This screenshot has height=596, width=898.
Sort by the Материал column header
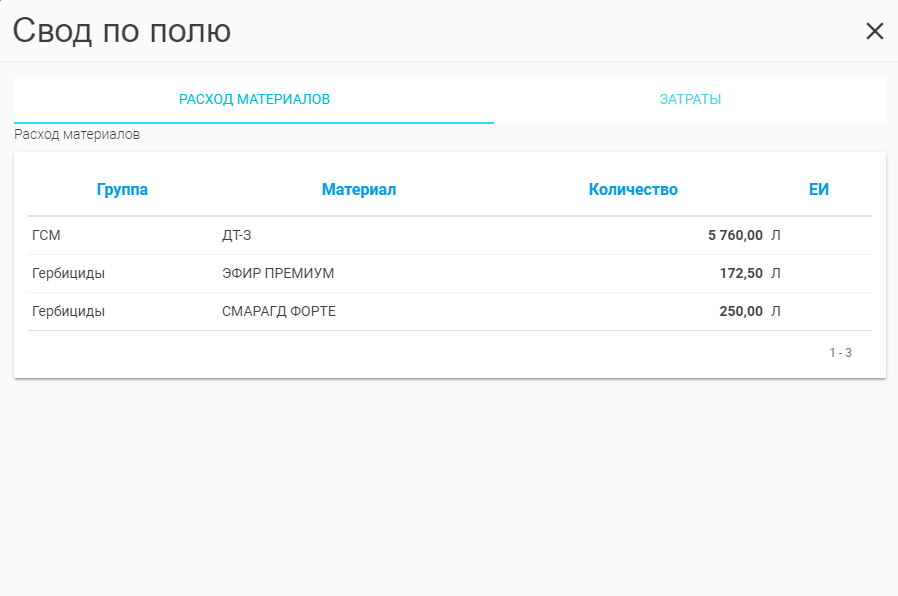point(359,190)
